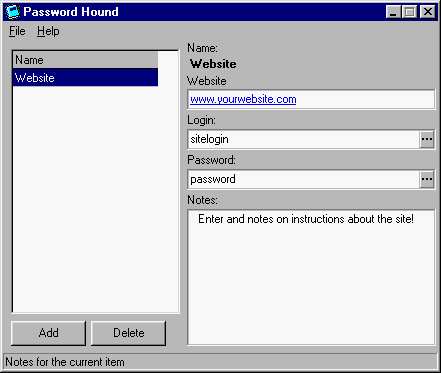Close the Password Hound window
The width and height of the screenshot is (441, 373).
428,12
